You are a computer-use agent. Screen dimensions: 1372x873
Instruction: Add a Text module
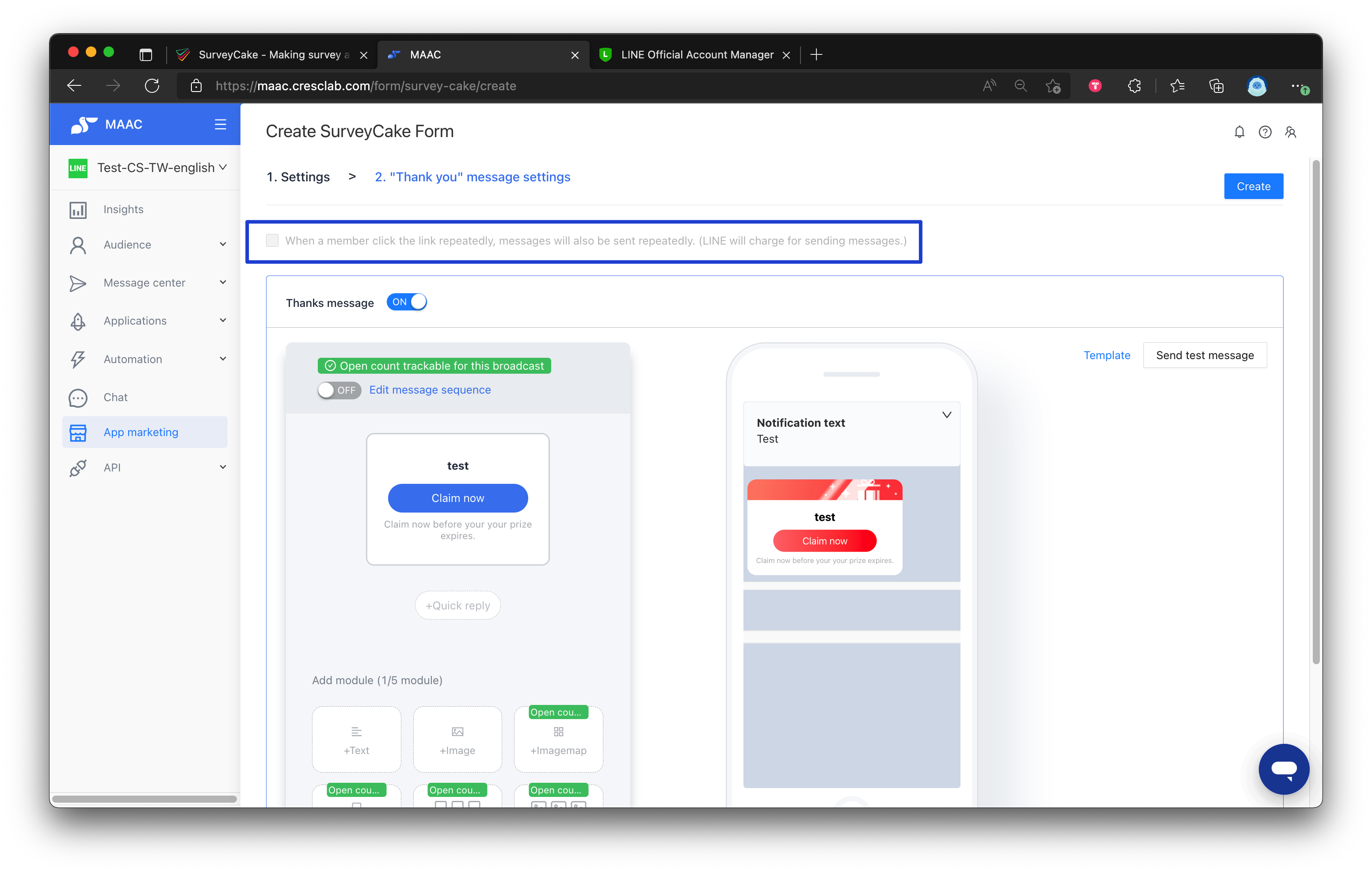tap(356, 739)
